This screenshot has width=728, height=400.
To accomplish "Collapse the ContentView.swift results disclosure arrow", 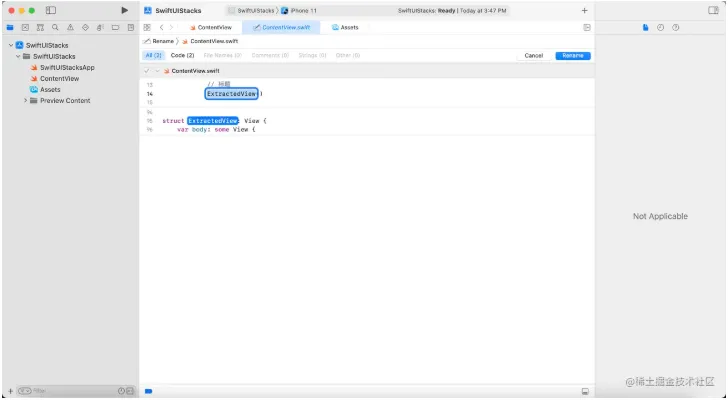I will pos(157,71).
